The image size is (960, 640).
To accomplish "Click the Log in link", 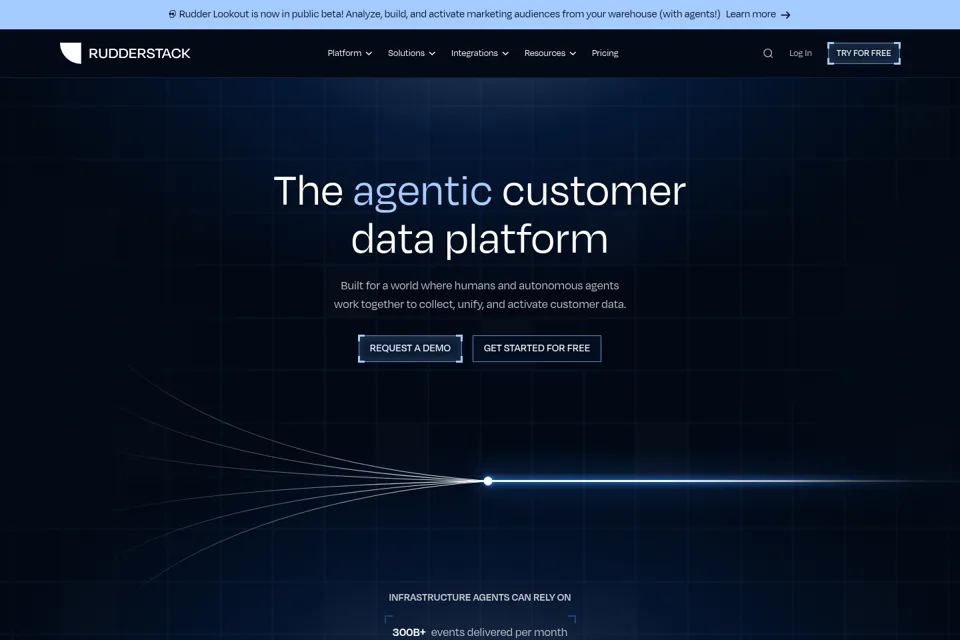I will [x=800, y=53].
